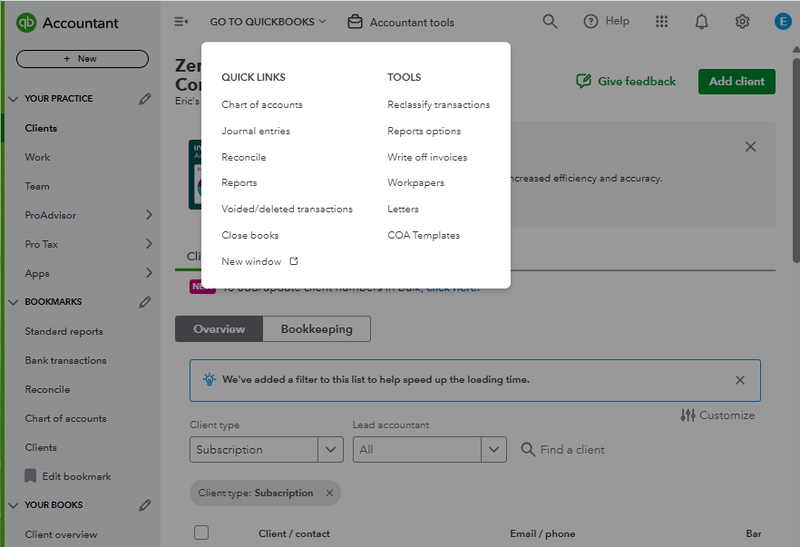This screenshot has width=800, height=547.
Task: Open the search magnifier in header
Action: 549,21
